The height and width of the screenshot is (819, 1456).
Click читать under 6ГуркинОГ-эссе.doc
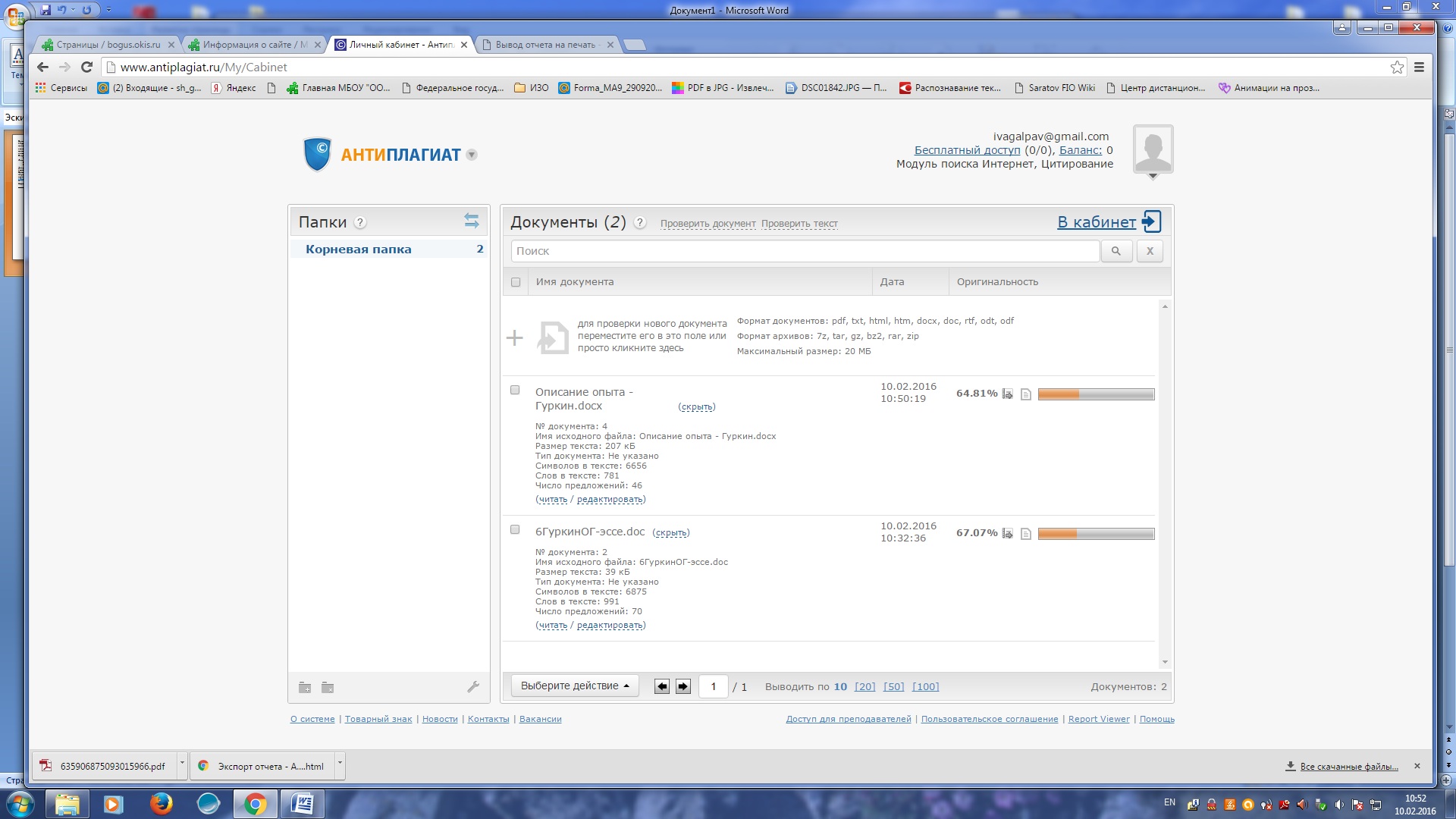[553, 626]
